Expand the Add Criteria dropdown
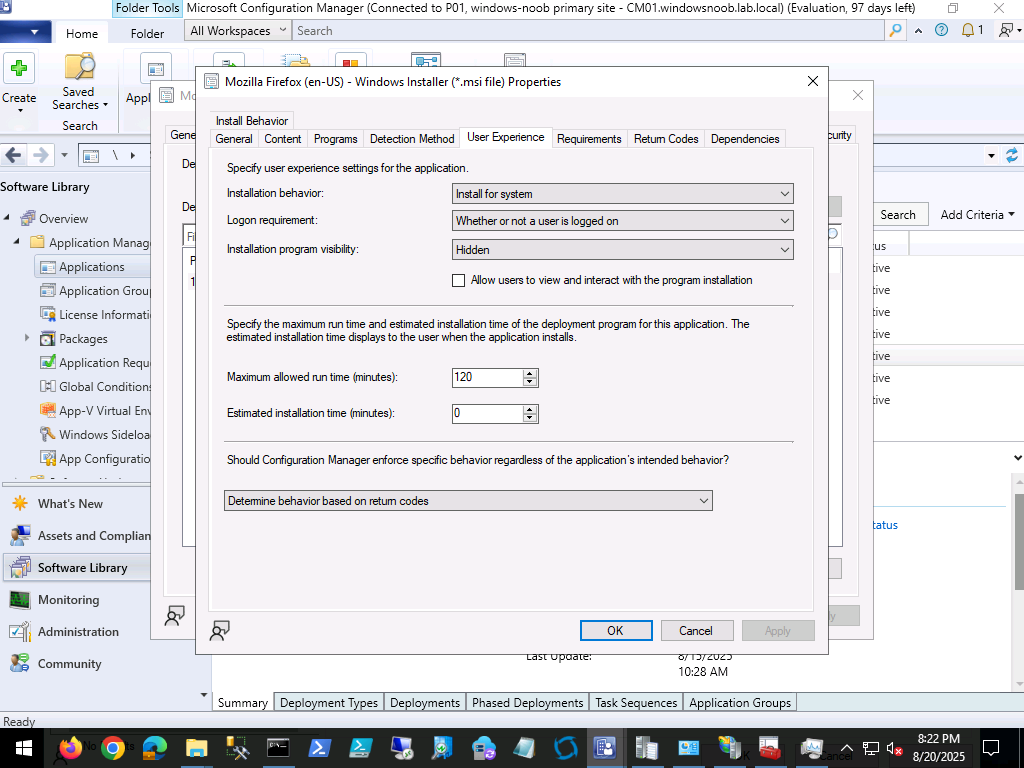This screenshot has width=1024, height=768. tap(977, 215)
